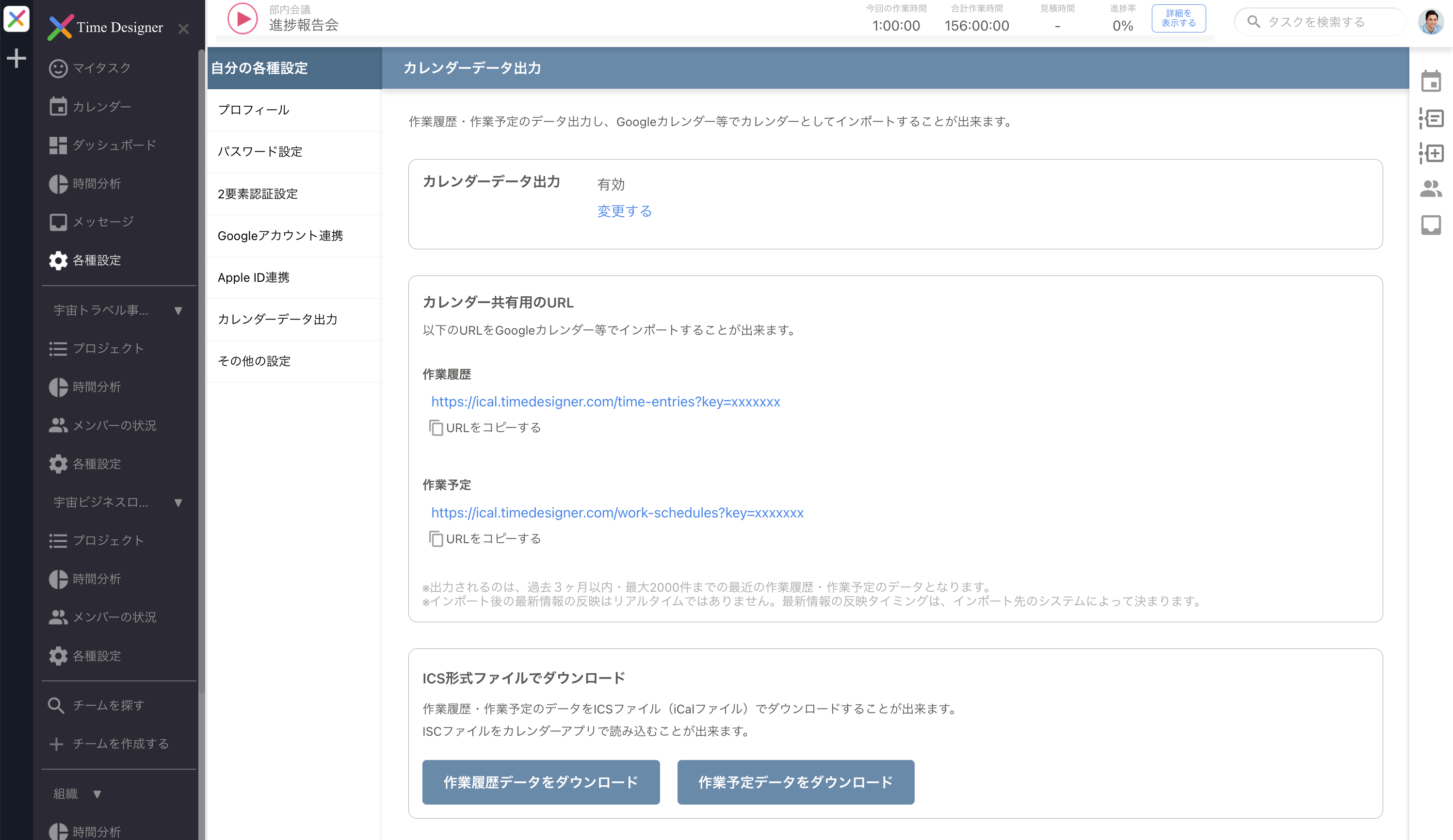Click the メンバーの状況 people icon
Screen dimensions: 1453x840
[58, 425]
